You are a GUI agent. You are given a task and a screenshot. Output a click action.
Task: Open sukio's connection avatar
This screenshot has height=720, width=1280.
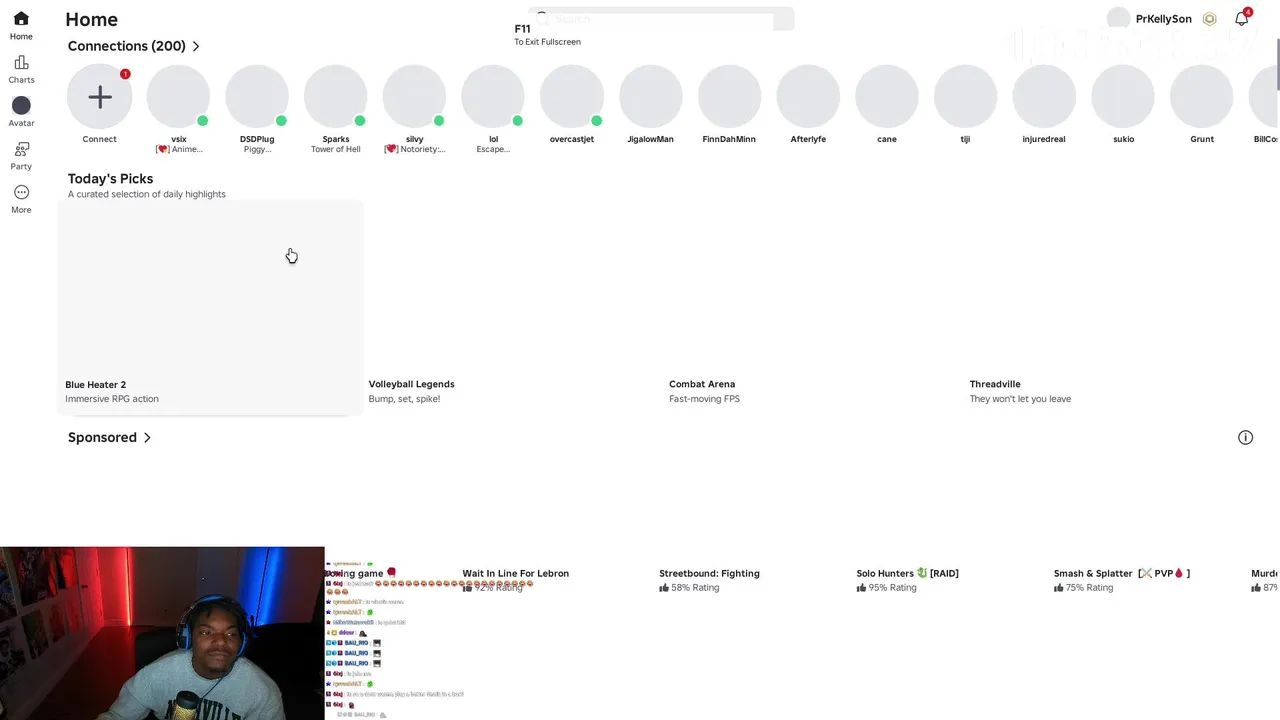point(1123,97)
